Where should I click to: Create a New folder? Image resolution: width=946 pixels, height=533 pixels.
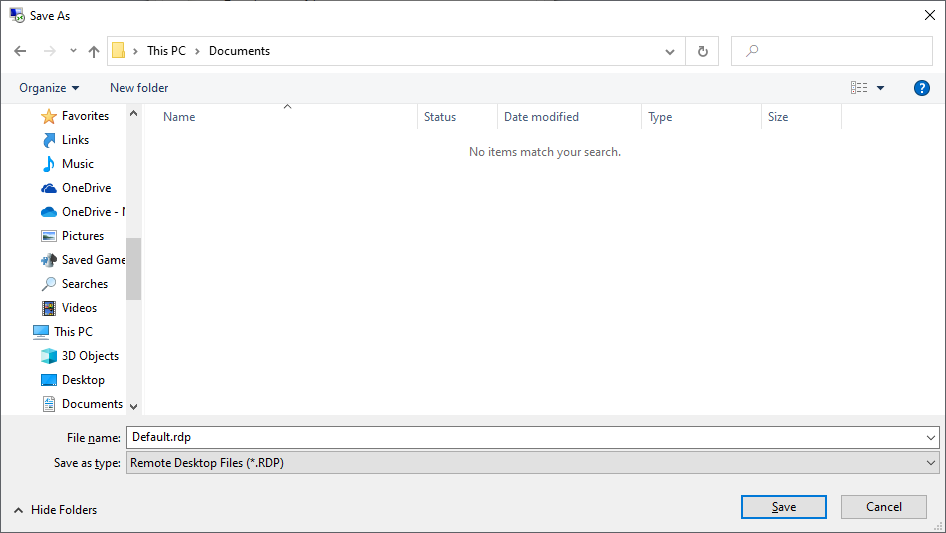pos(139,88)
